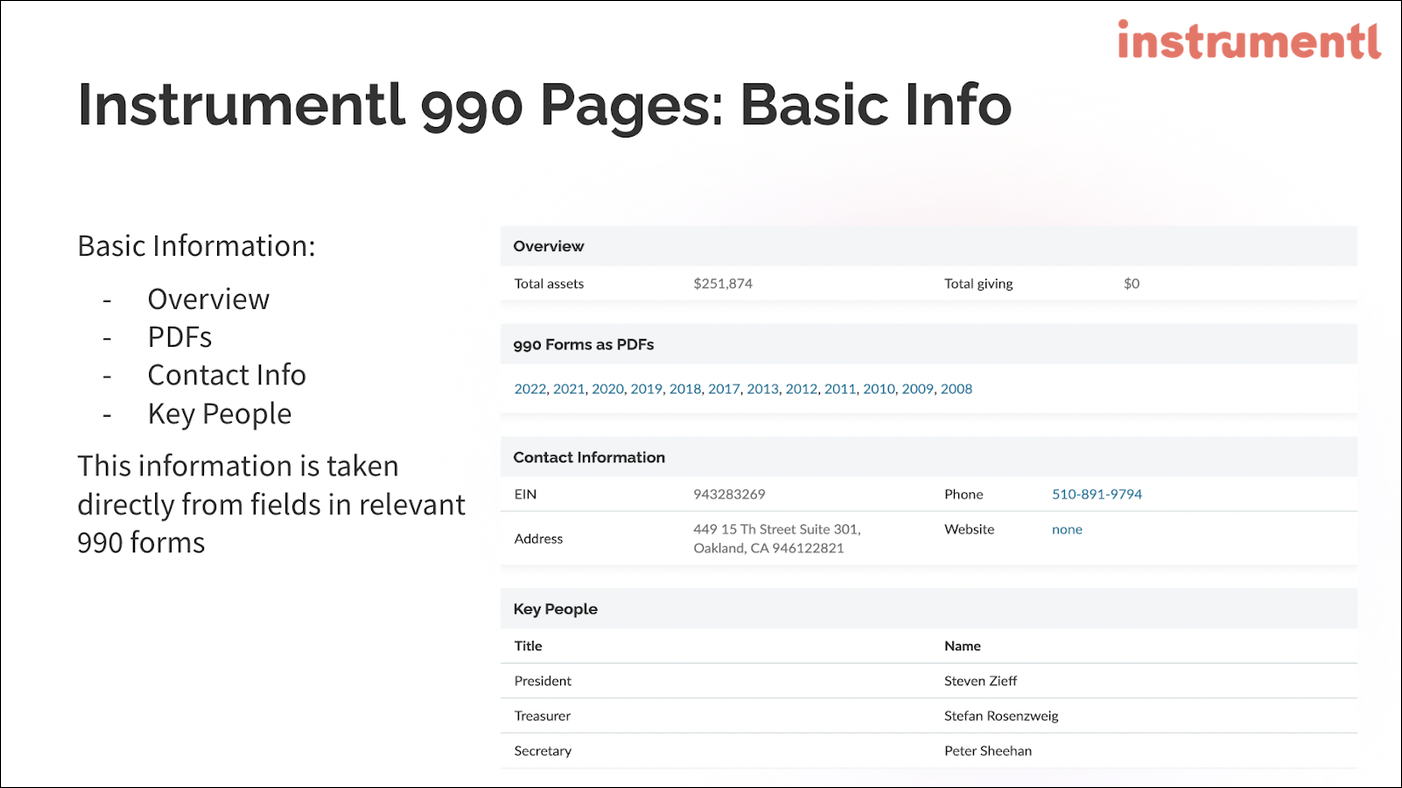1402x788 pixels.
Task: Call the 510-891-9794 phone number link
Action: 1097,494
